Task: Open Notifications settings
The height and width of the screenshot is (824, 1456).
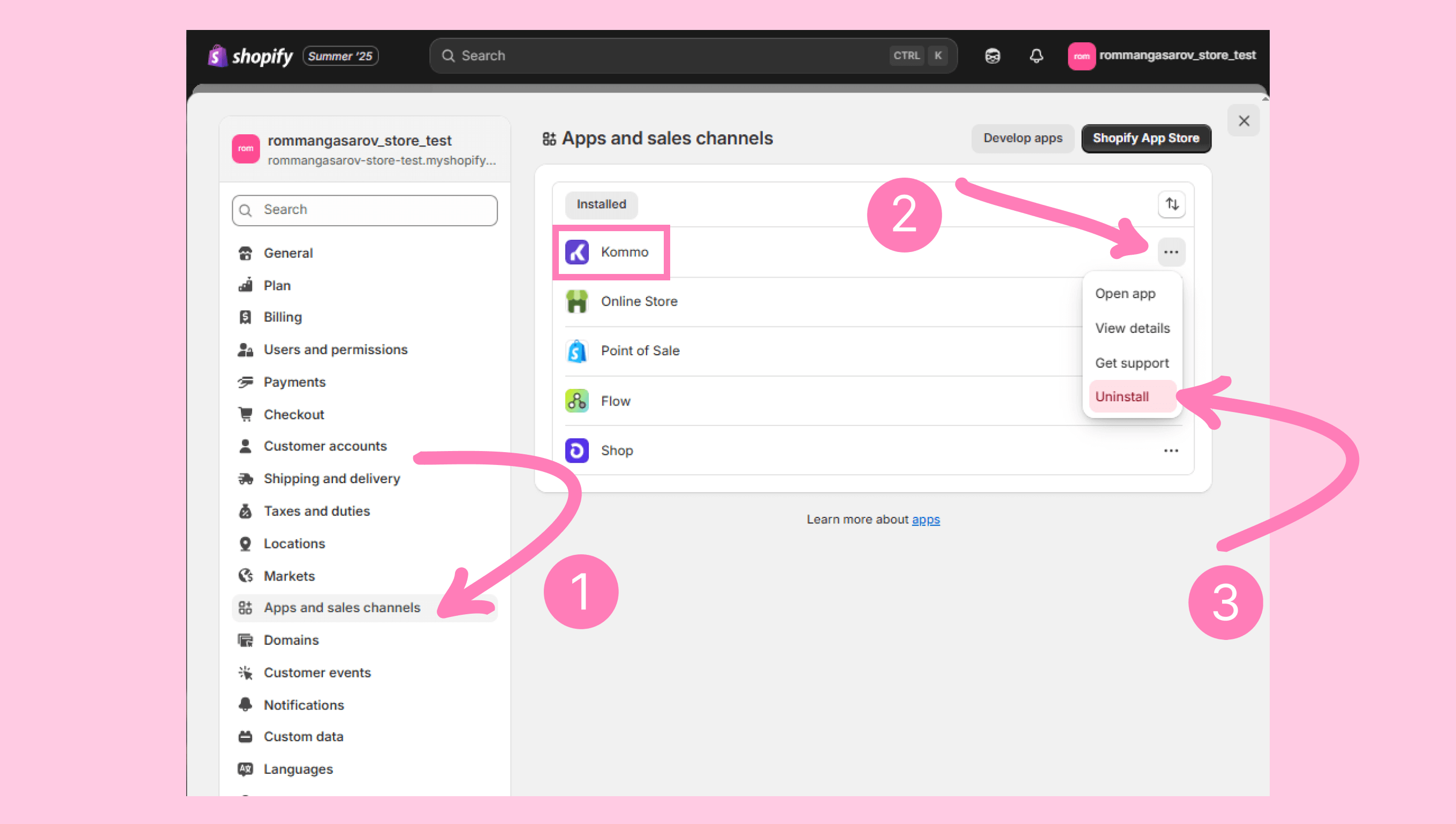Action: coord(365,705)
